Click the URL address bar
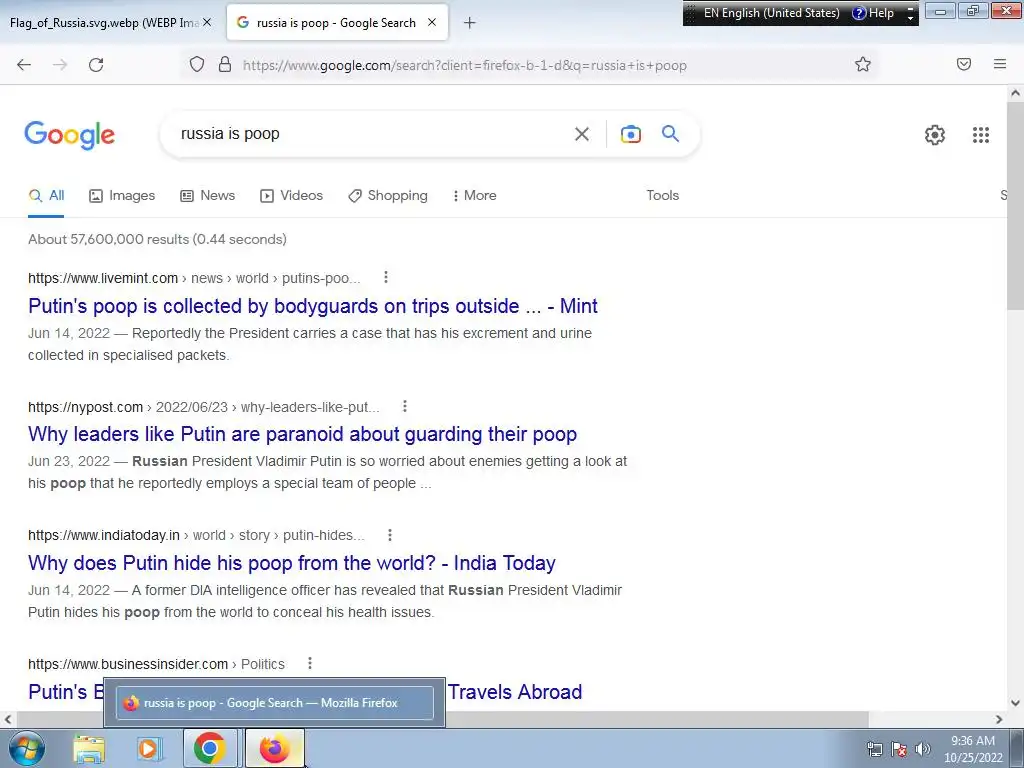The width and height of the screenshot is (1024, 768). (x=529, y=65)
